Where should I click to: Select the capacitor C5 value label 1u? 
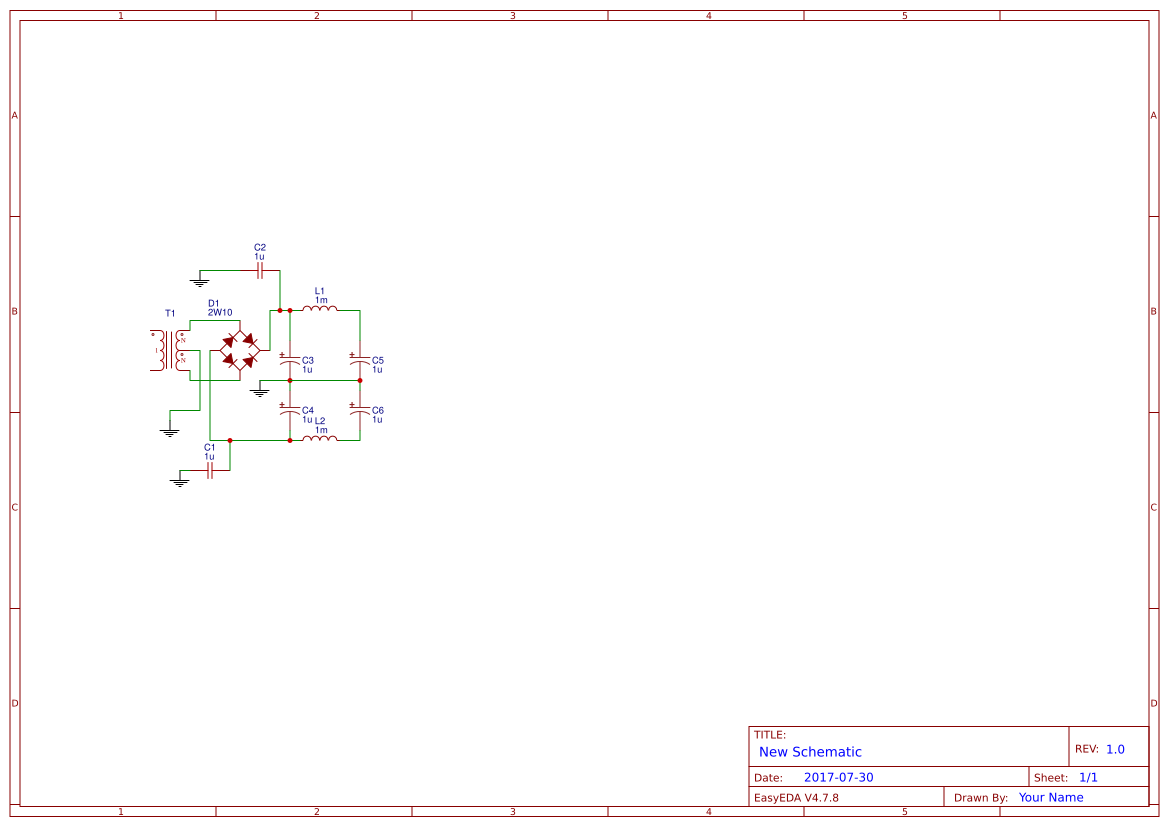[377, 369]
